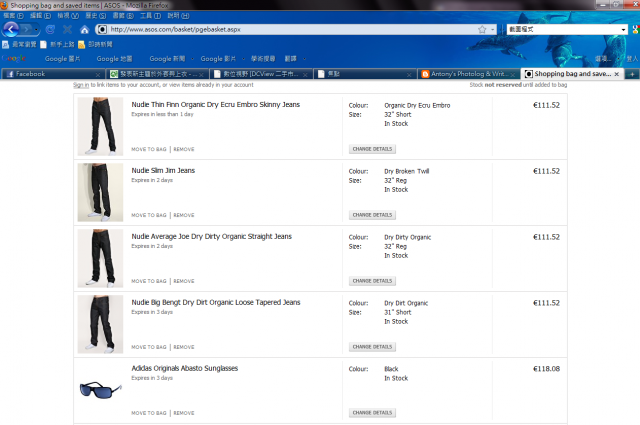Open Google 圖片 from the toolbar
Screen dimensions: 640x425
click(62, 58)
